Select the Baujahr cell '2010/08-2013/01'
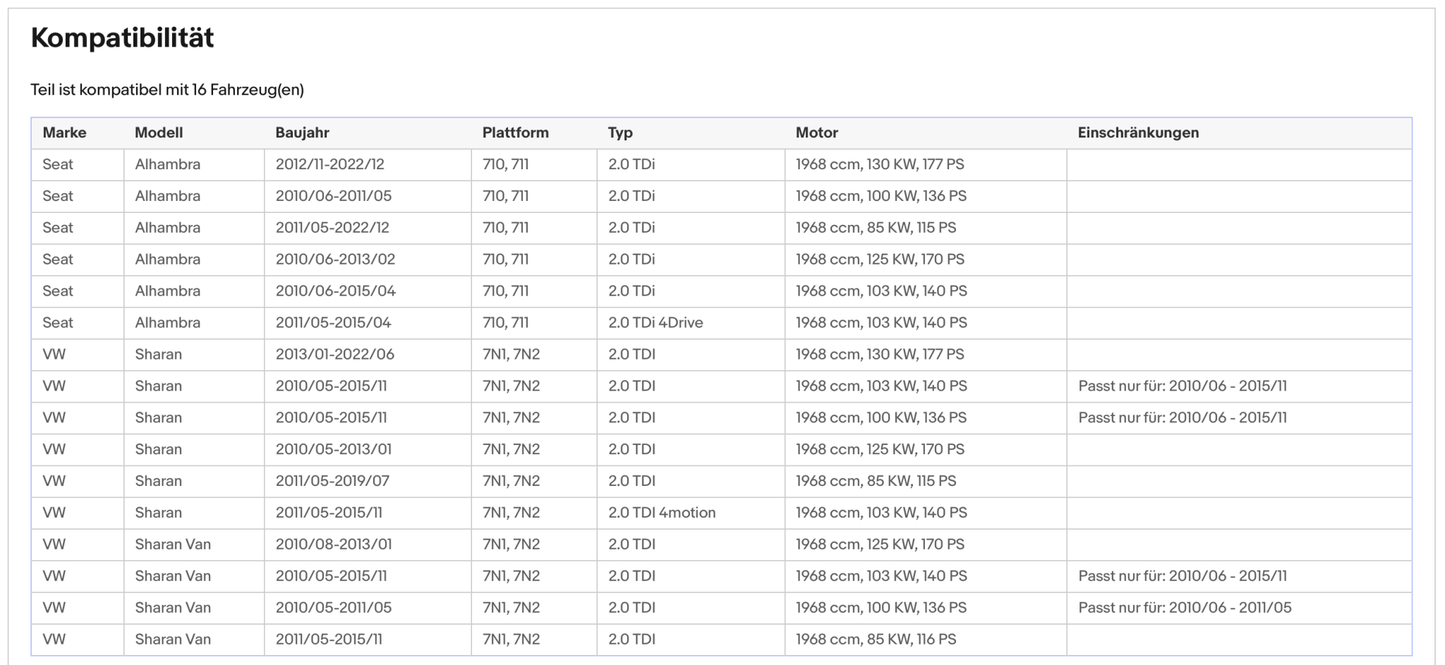 (334, 545)
